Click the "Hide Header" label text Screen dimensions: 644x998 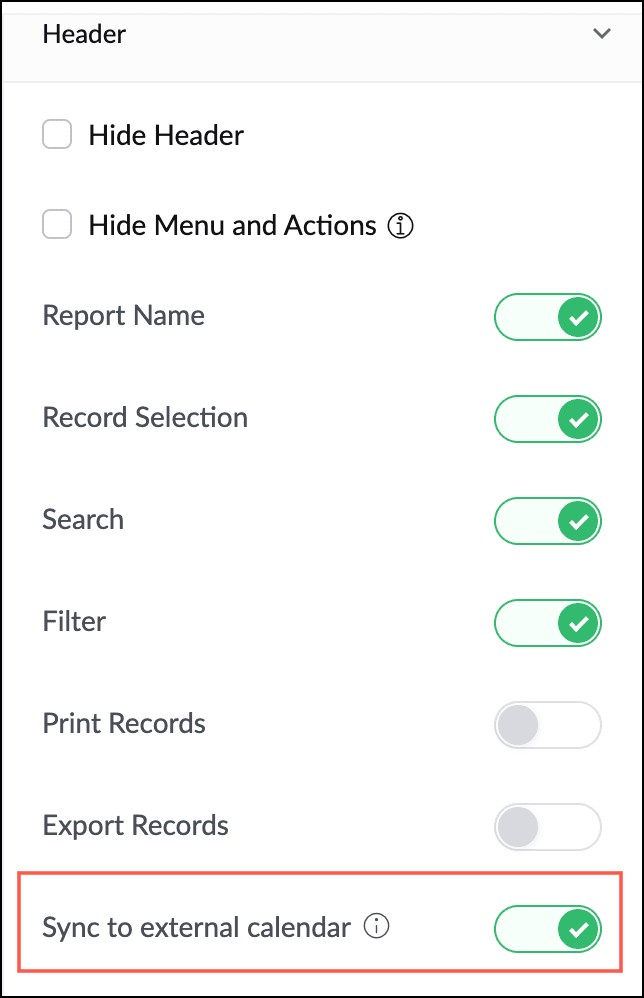pyautogui.click(x=166, y=136)
